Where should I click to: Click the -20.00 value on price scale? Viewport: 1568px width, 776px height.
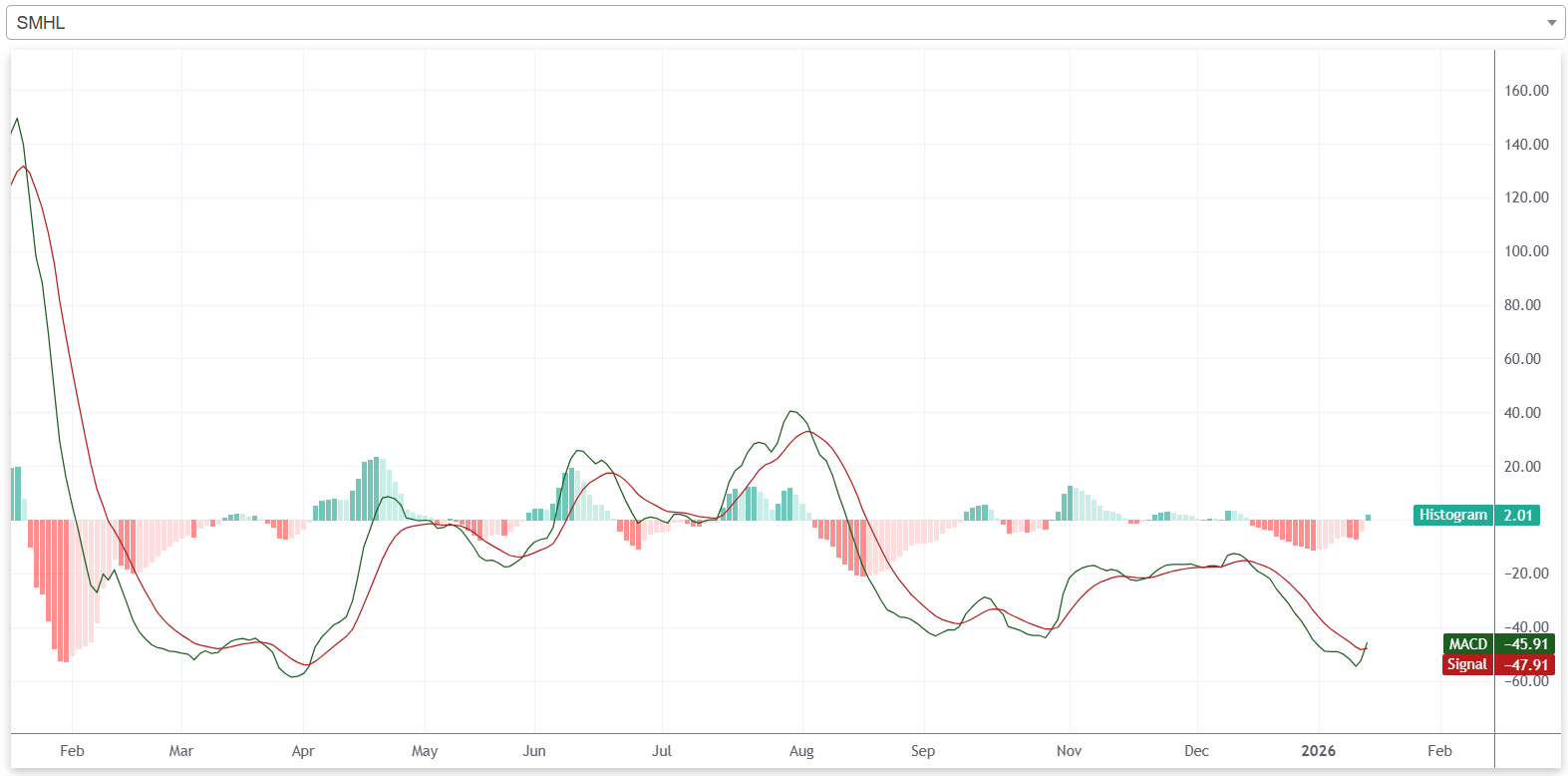click(1526, 574)
